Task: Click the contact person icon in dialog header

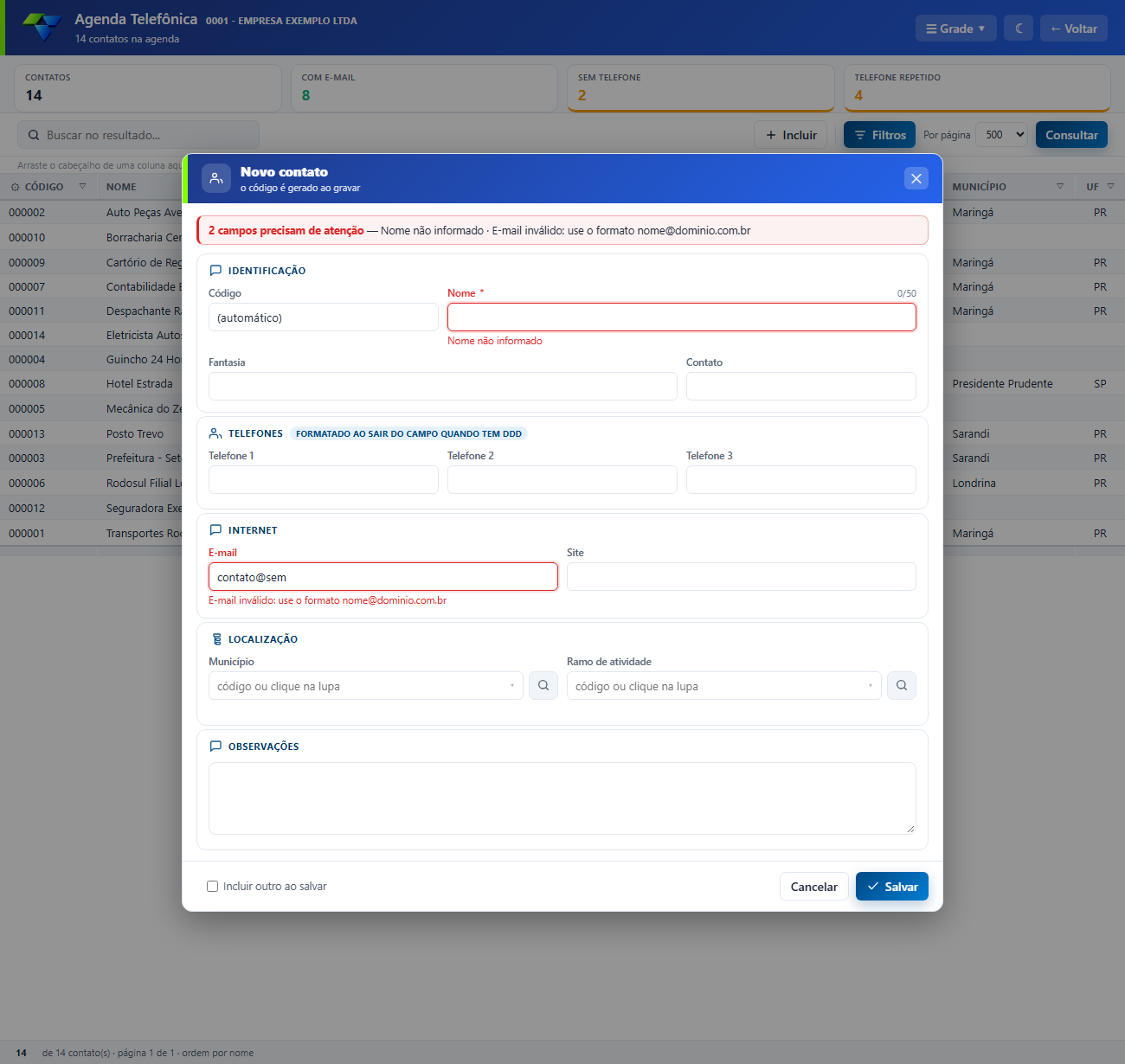Action: (x=216, y=178)
